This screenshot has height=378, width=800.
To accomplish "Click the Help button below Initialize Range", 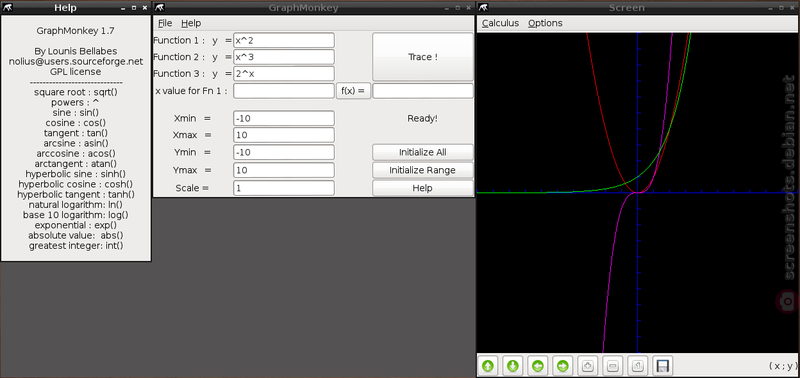I will pyautogui.click(x=423, y=188).
